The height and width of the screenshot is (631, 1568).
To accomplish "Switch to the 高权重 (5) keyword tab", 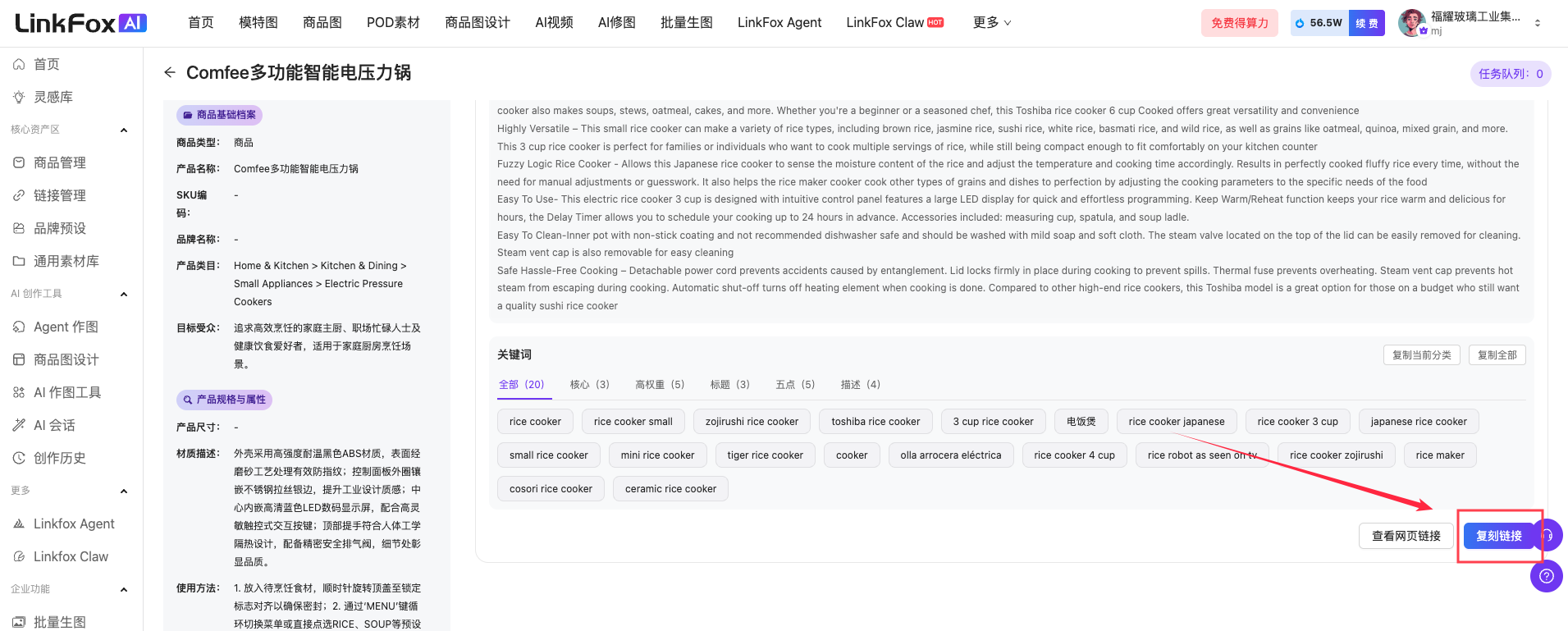I will click(x=660, y=384).
